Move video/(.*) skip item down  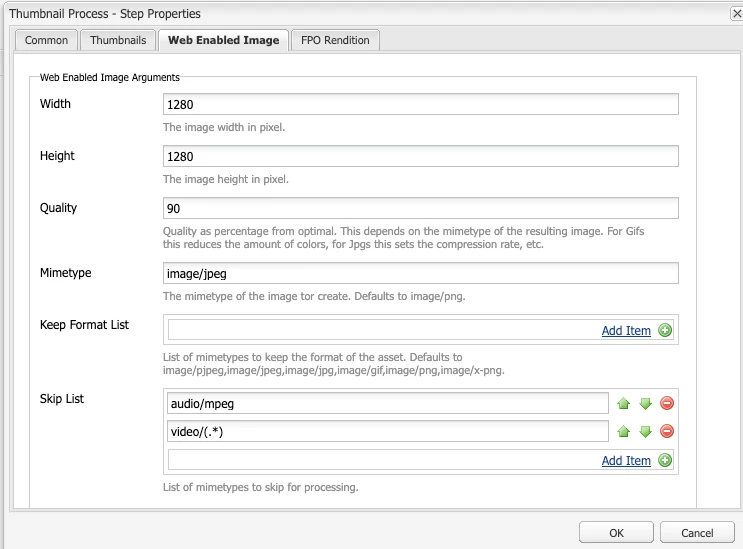click(x=645, y=432)
